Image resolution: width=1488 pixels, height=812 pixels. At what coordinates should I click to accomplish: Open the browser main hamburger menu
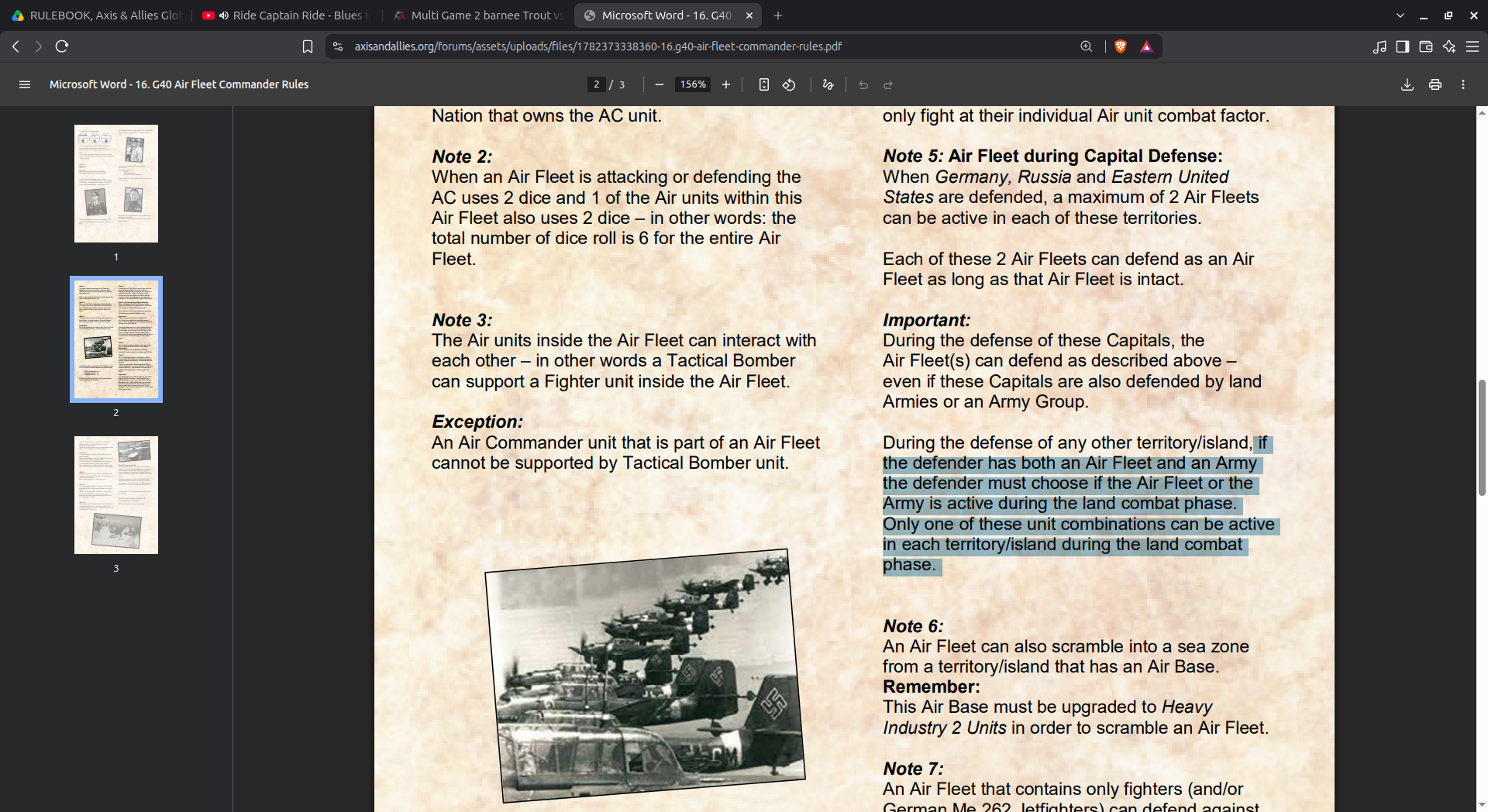(1472, 46)
